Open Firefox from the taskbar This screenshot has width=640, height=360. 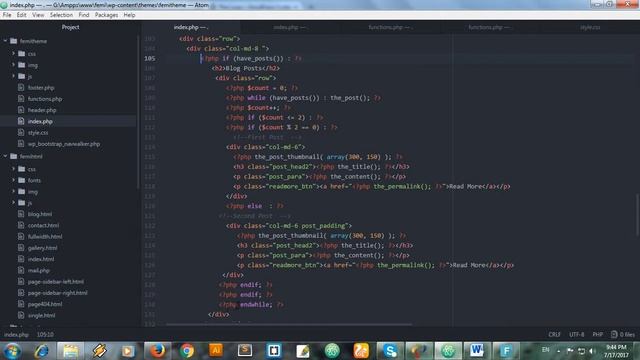(157, 351)
